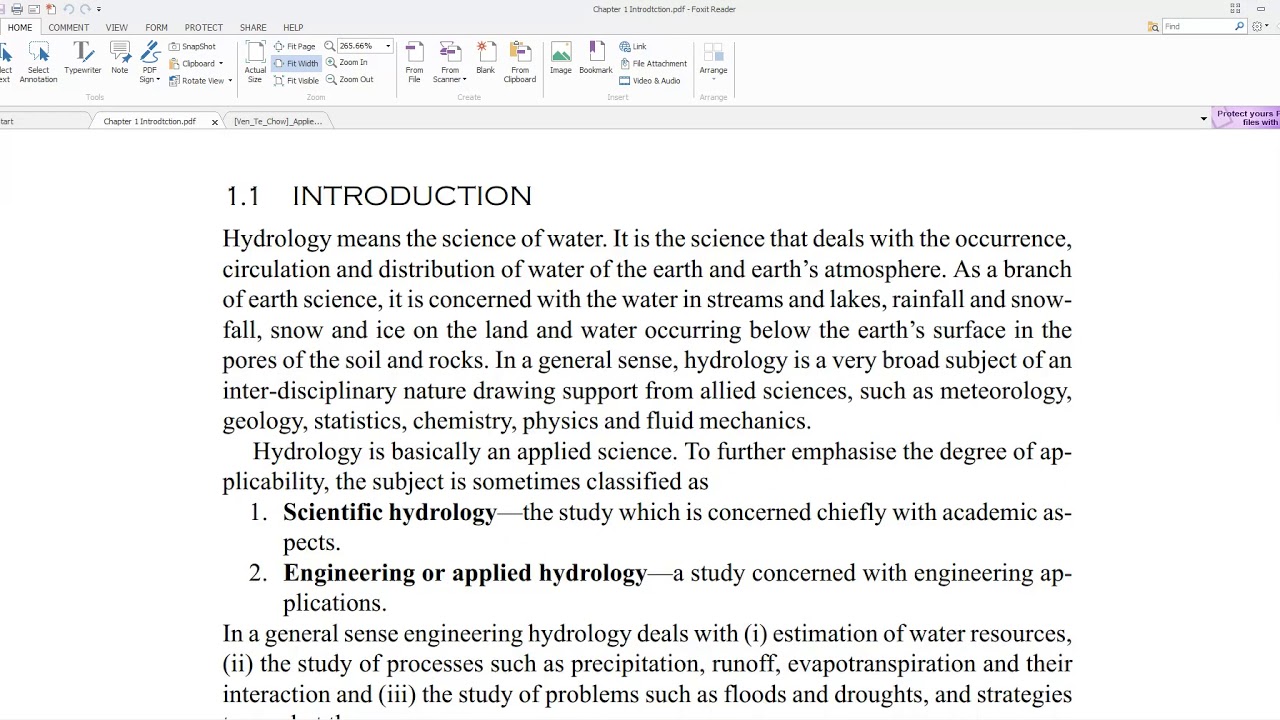Open the advanced folder search icon
1280x720 pixels.
tap(1153, 27)
